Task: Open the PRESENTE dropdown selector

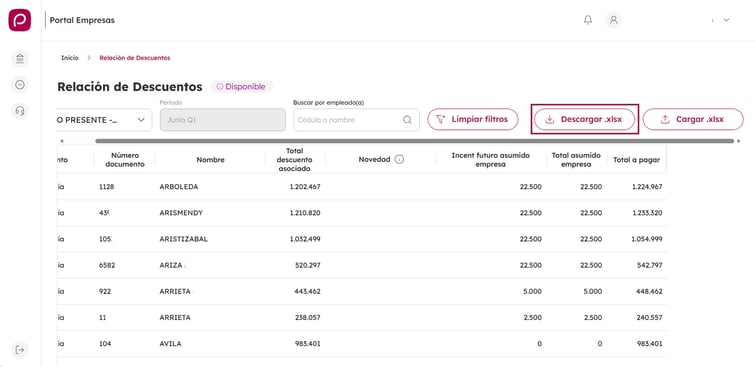Action: coord(104,120)
